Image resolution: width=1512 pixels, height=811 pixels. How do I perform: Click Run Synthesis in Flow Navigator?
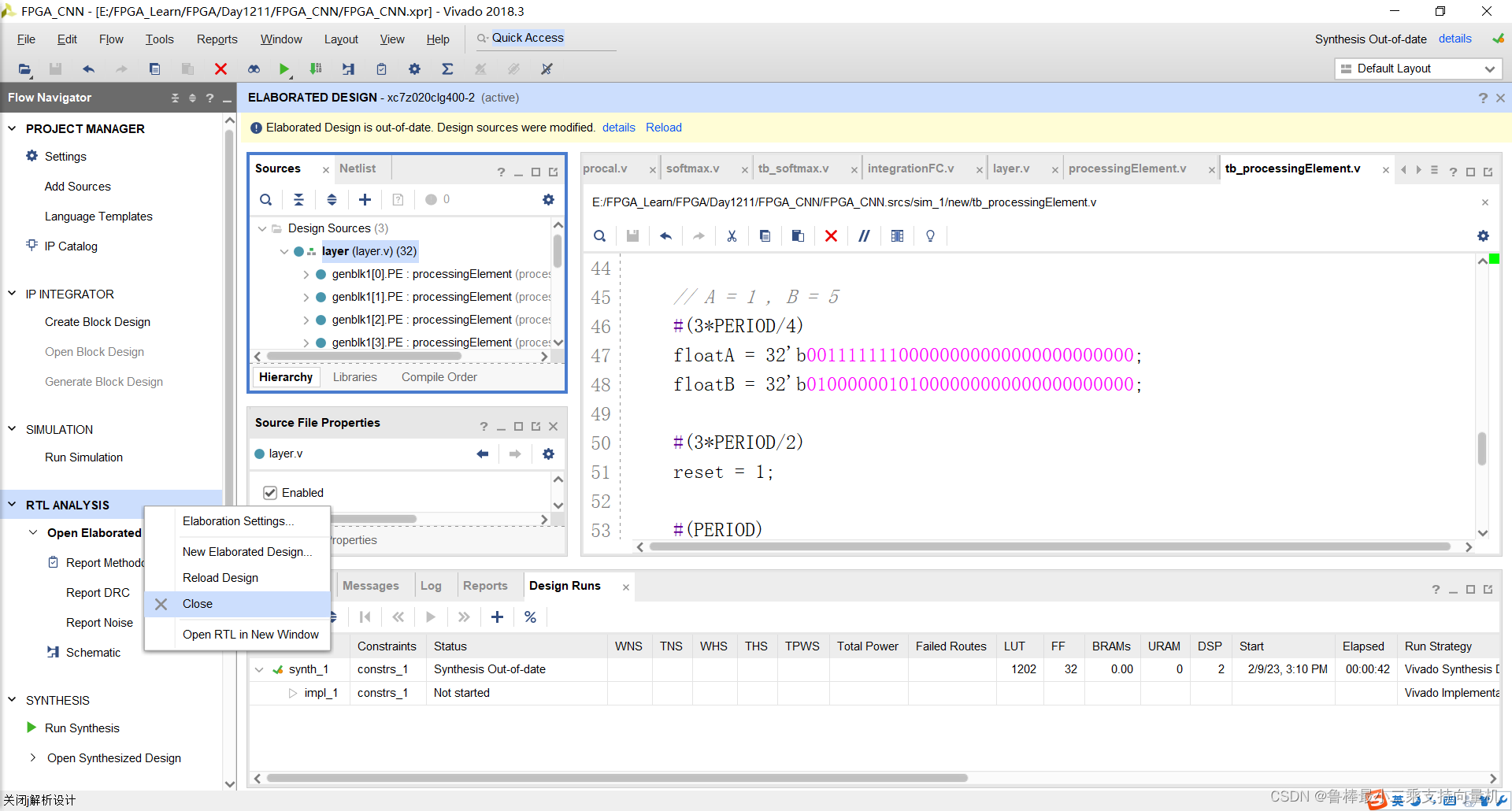point(82,728)
